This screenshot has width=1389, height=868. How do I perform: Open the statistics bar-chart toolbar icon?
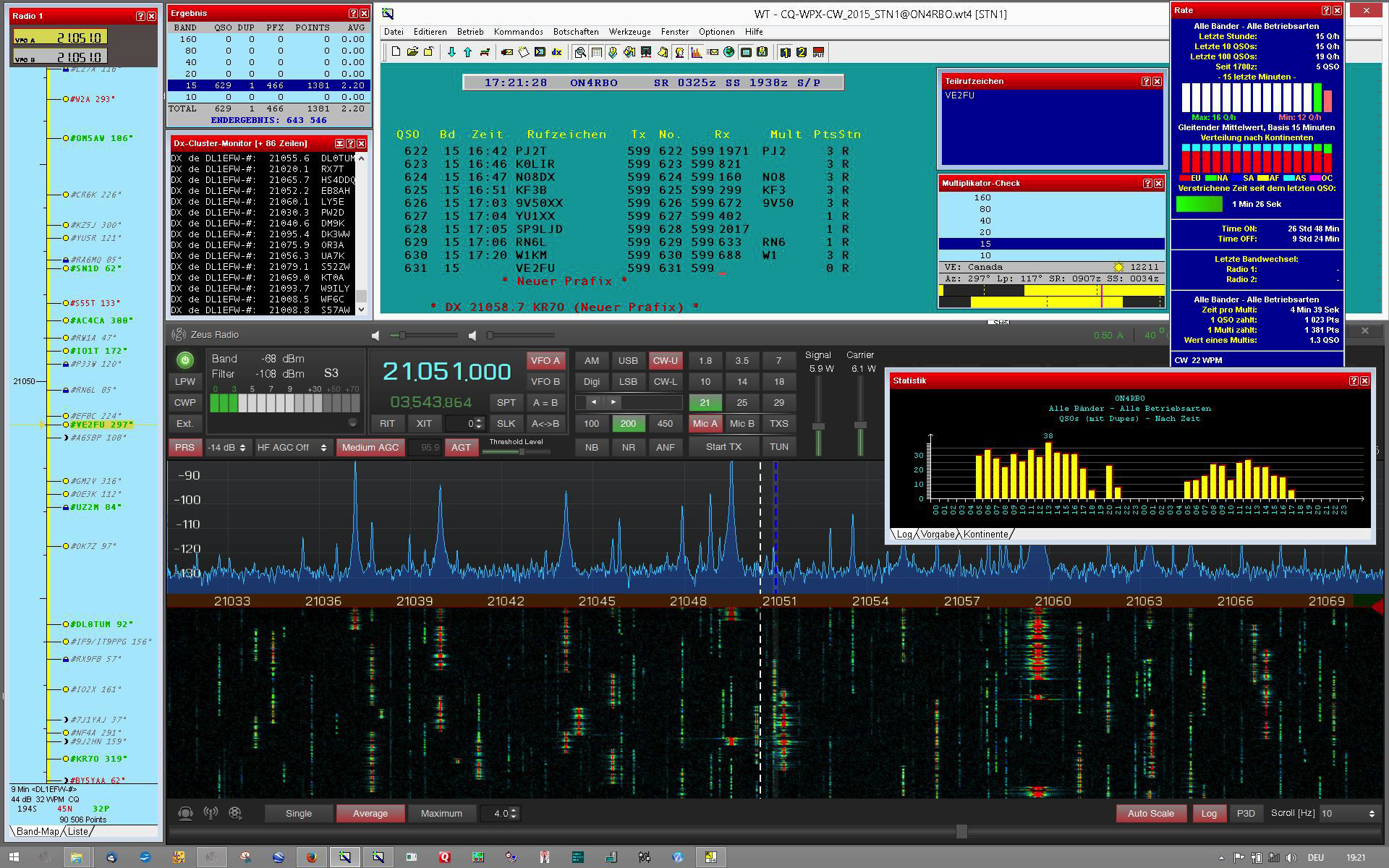[696, 52]
